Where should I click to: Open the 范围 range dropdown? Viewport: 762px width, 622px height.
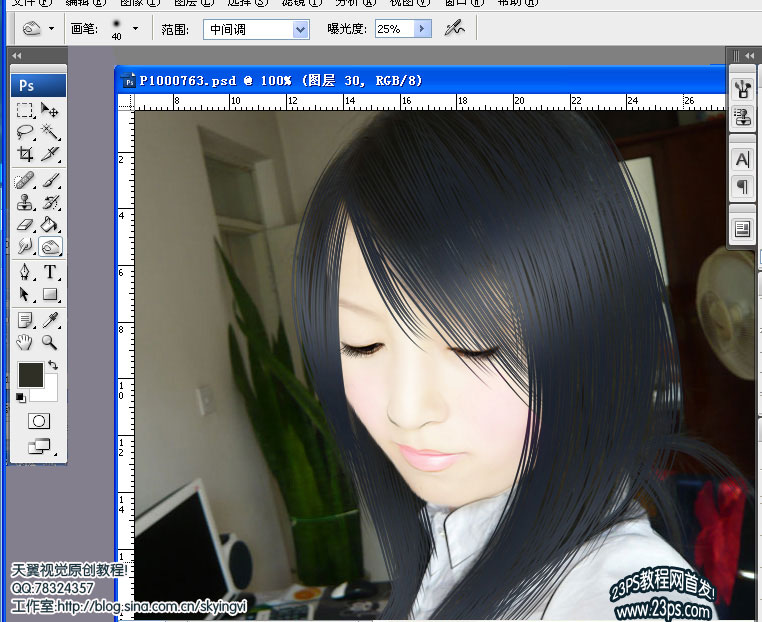tap(256, 30)
